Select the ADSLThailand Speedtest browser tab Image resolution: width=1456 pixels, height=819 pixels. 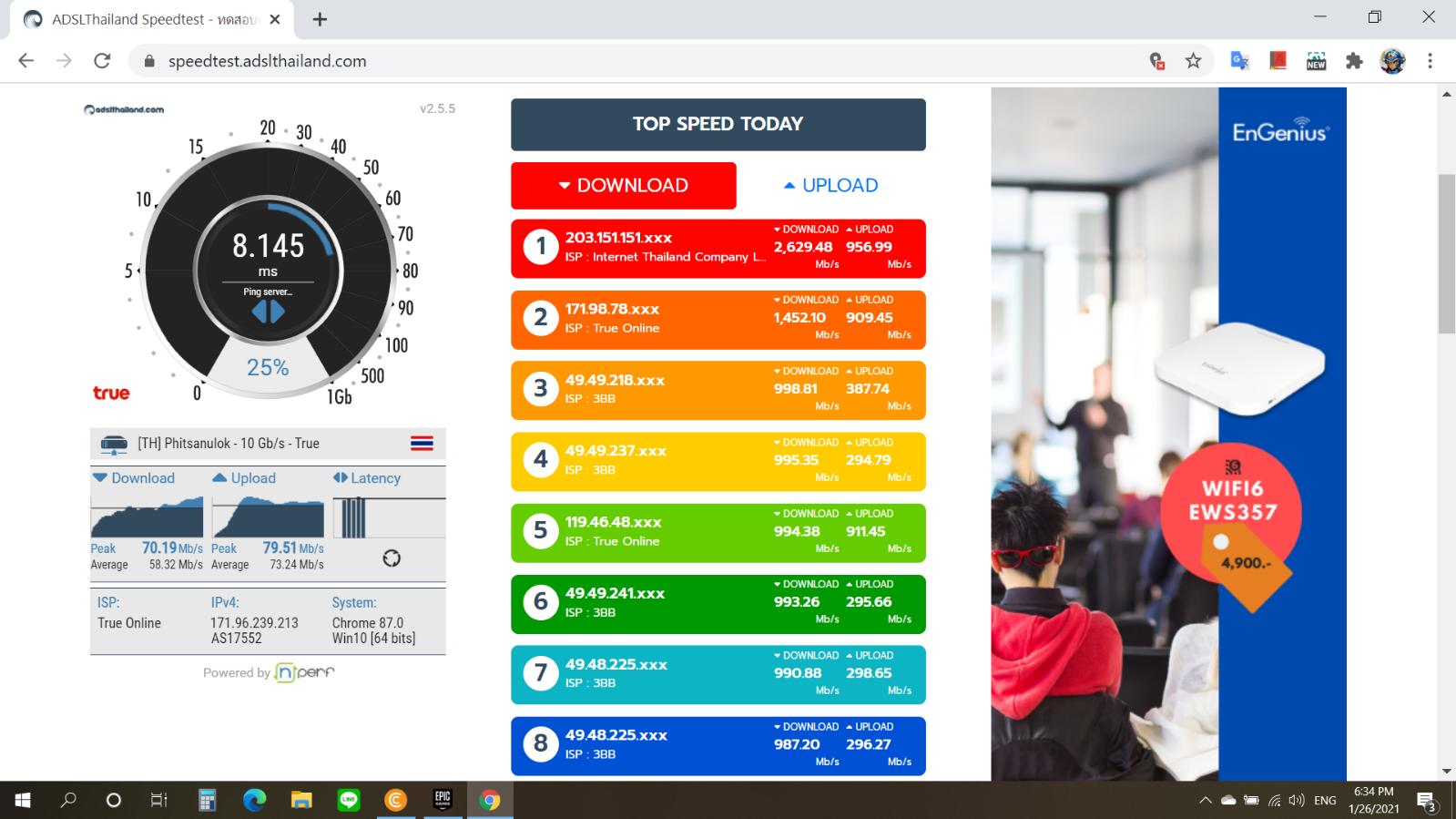pyautogui.click(x=153, y=19)
